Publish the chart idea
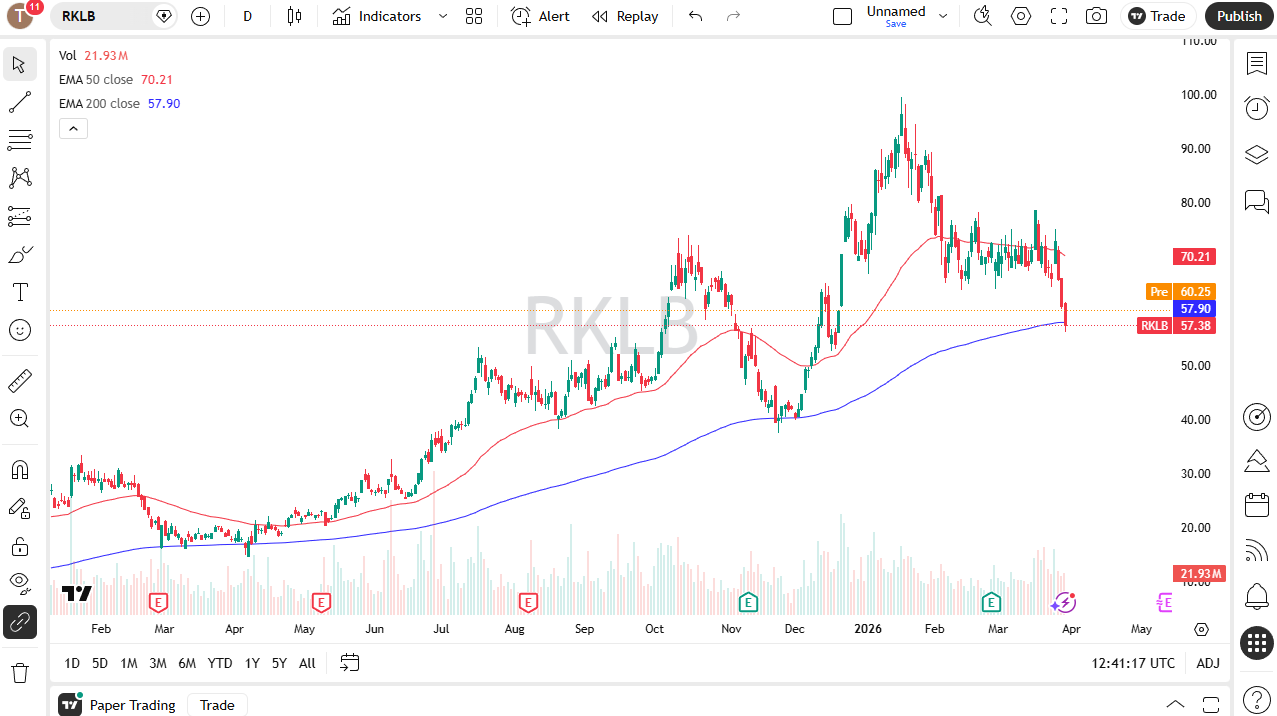Screen dimensions: 1277x716 [x=1240, y=16]
